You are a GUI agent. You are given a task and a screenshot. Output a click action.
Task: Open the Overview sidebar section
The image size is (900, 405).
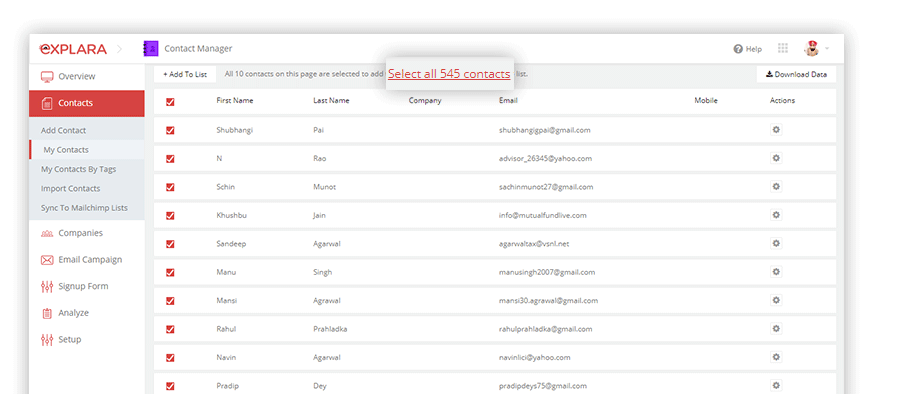click(x=87, y=76)
